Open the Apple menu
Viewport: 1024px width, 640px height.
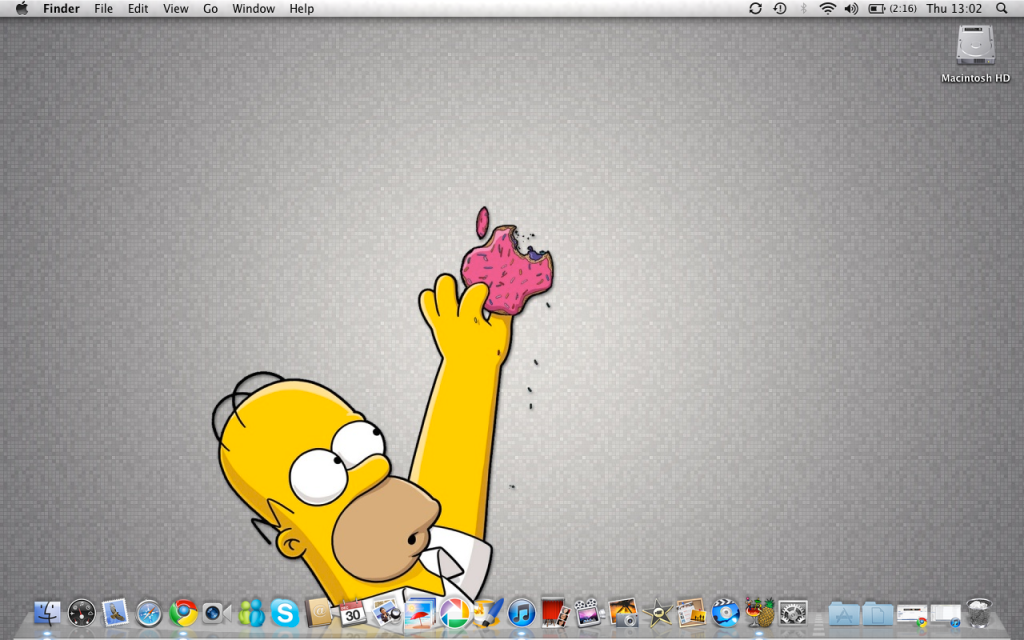coord(22,8)
